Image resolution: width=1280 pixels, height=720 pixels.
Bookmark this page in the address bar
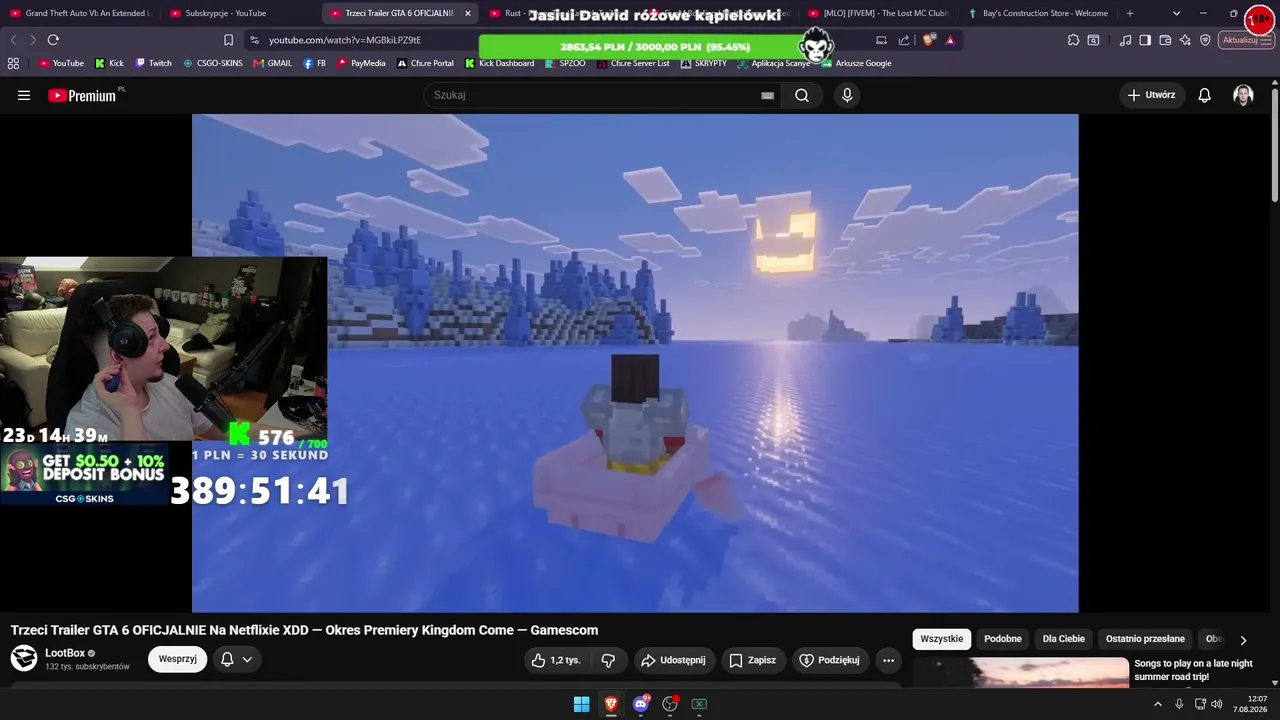click(x=228, y=40)
